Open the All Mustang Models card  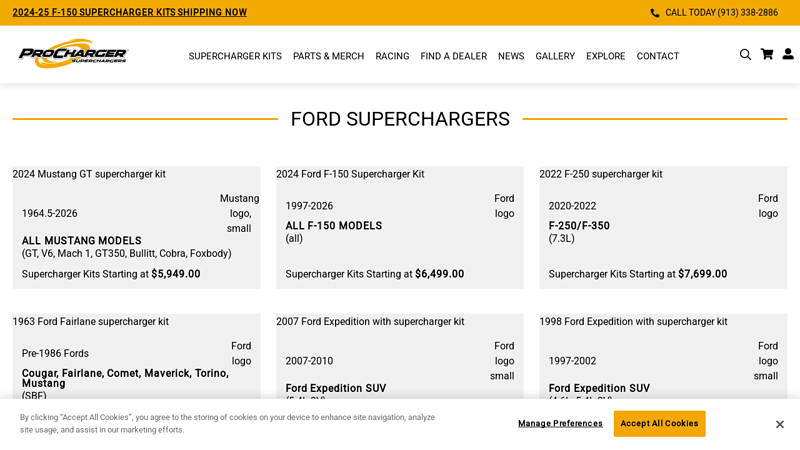pos(136,227)
